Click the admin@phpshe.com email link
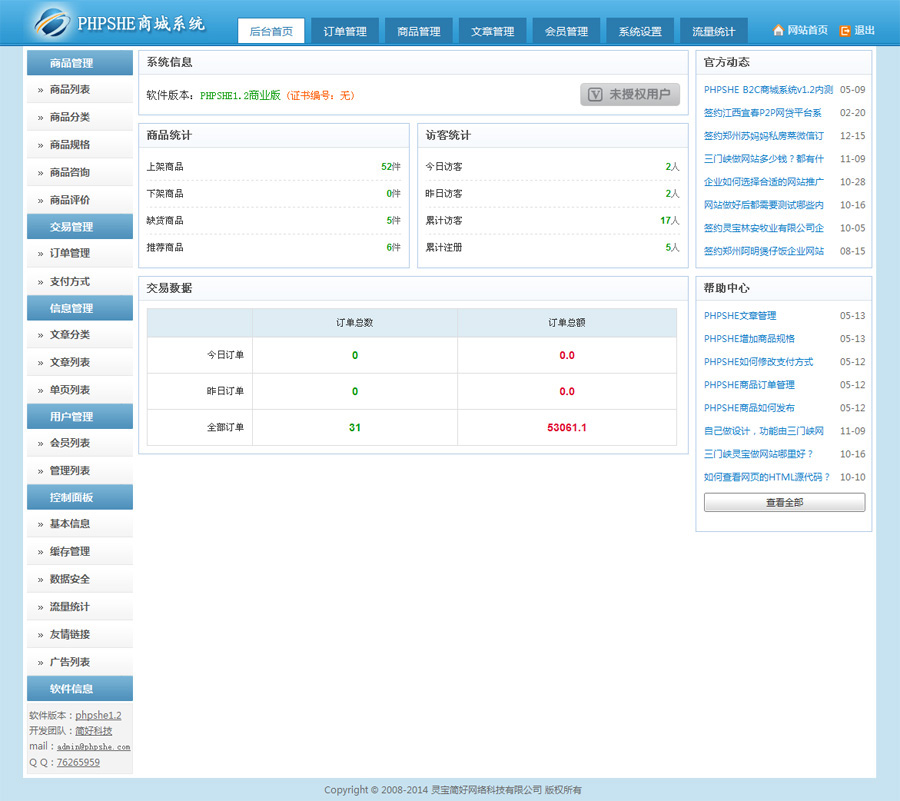This screenshot has height=801, width=900. tap(93, 747)
